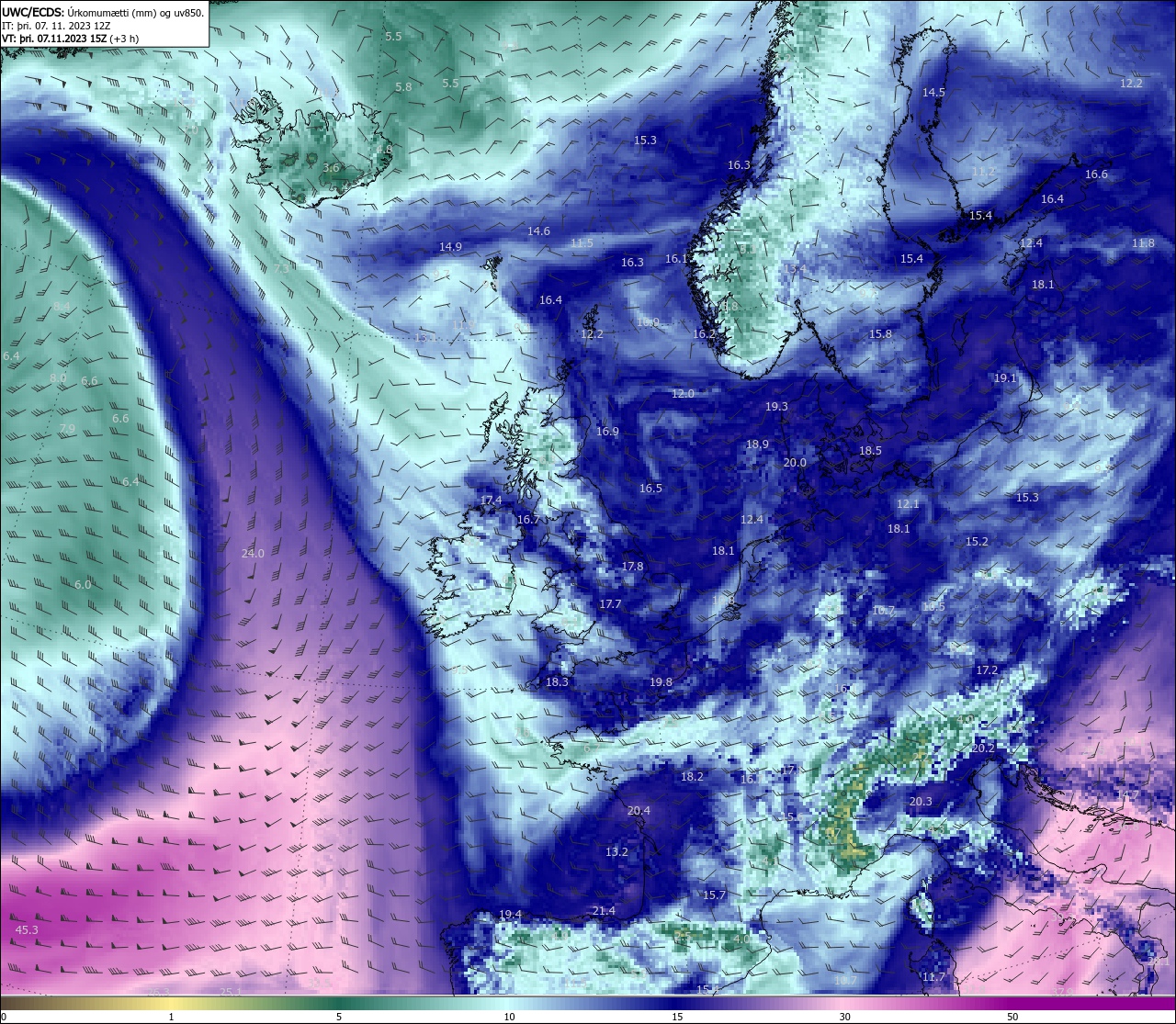Click the 11.2 value over Finland
1176x1024 pixels.
[x=983, y=171]
